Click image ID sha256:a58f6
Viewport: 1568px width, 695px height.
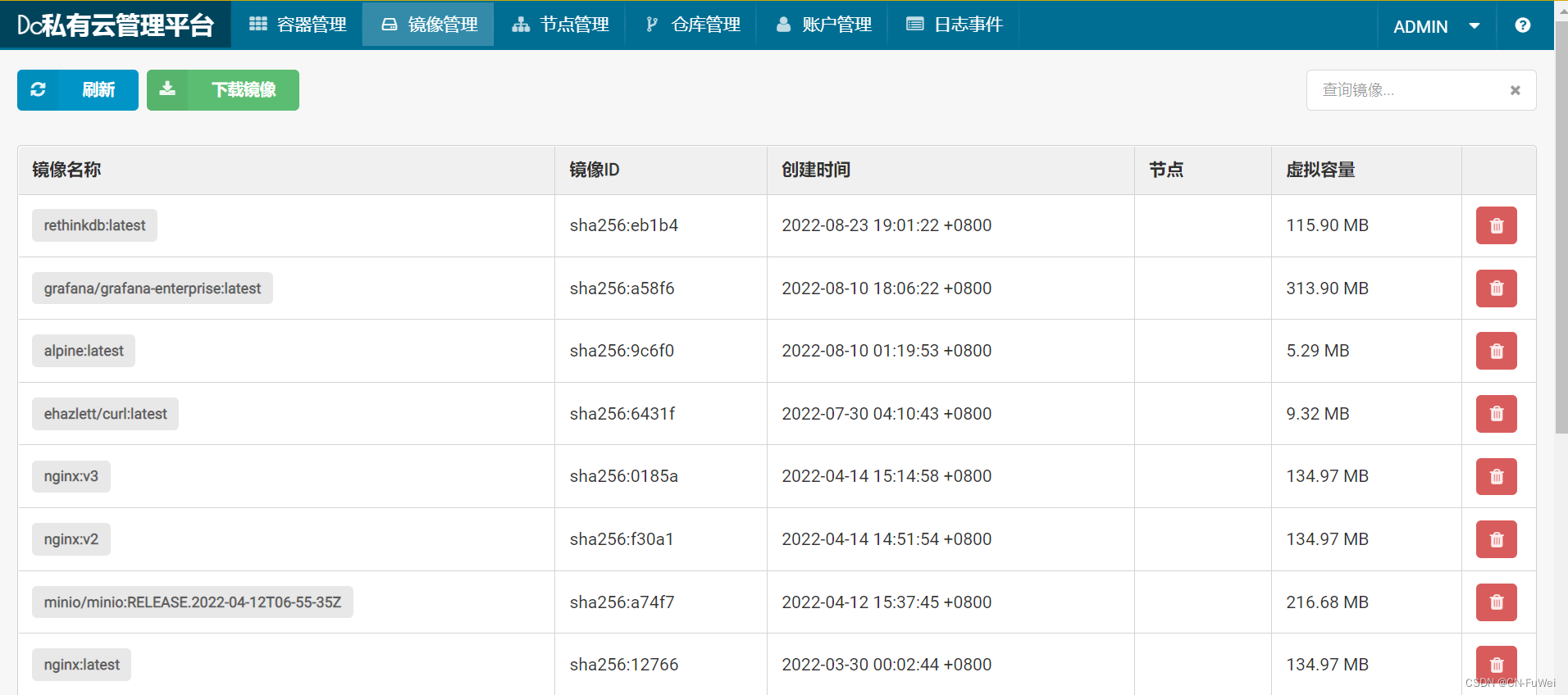(x=622, y=288)
